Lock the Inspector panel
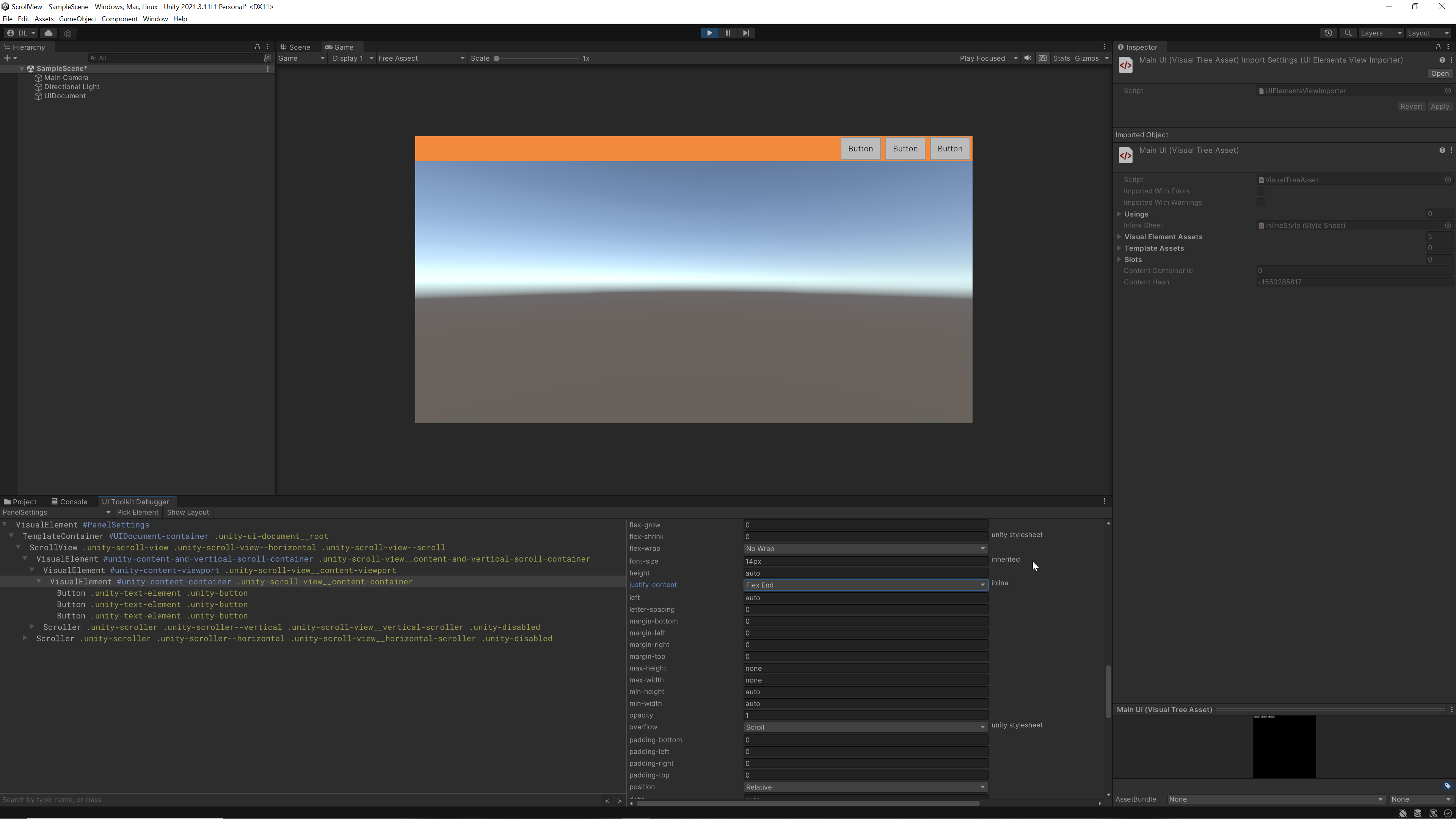The width and height of the screenshot is (1456, 819). 1438,47
